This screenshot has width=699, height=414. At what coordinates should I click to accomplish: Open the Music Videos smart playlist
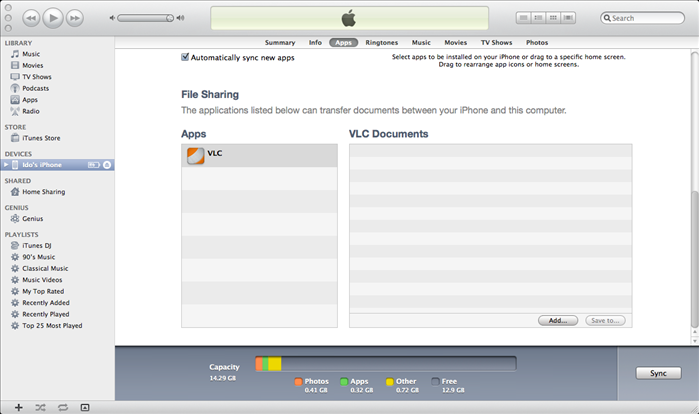42,280
